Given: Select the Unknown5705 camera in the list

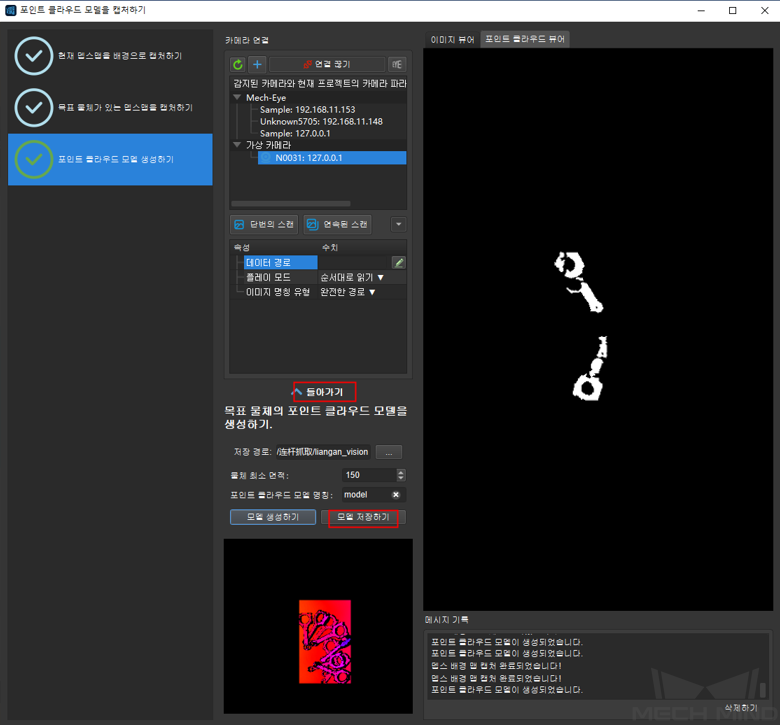Looking at the screenshot, I should [x=320, y=121].
